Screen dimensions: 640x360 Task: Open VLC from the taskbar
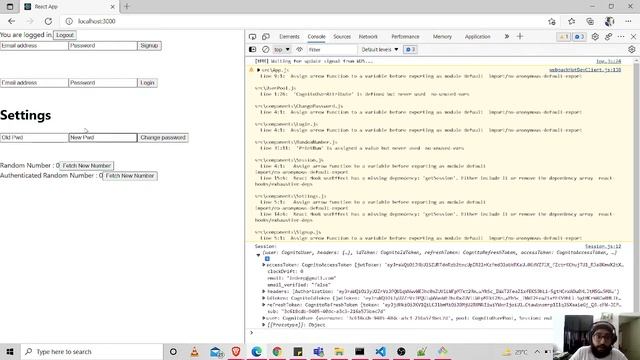point(194,351)
